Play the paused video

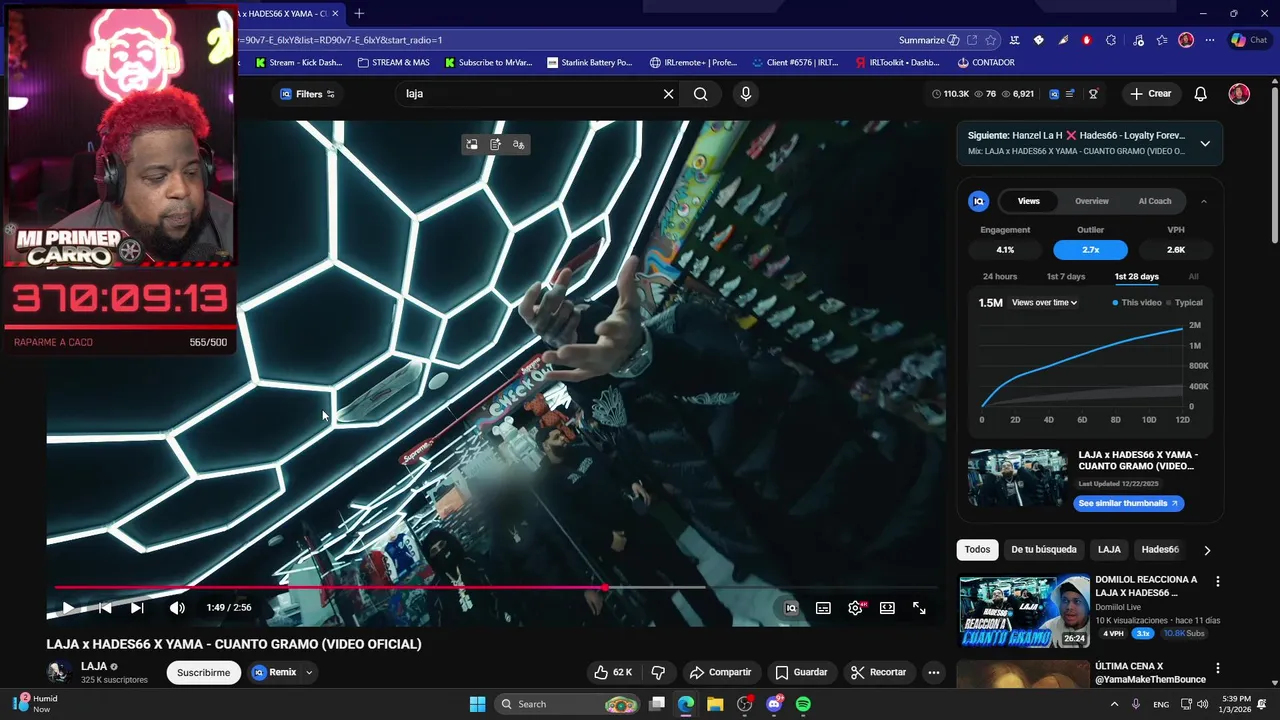coord(68,608)
